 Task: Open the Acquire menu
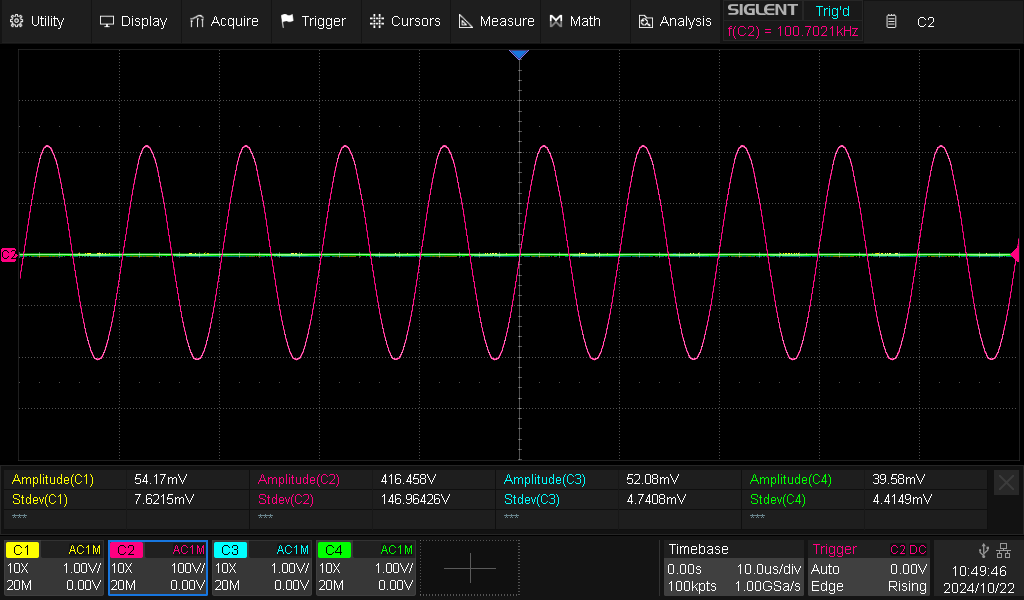pos(224,22)
